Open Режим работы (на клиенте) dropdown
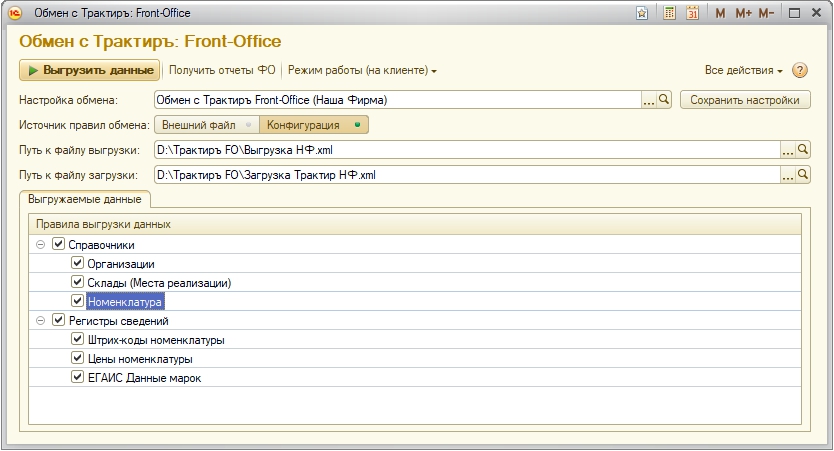This screenshot has height=451, width=834. click(x=362, y=71)
